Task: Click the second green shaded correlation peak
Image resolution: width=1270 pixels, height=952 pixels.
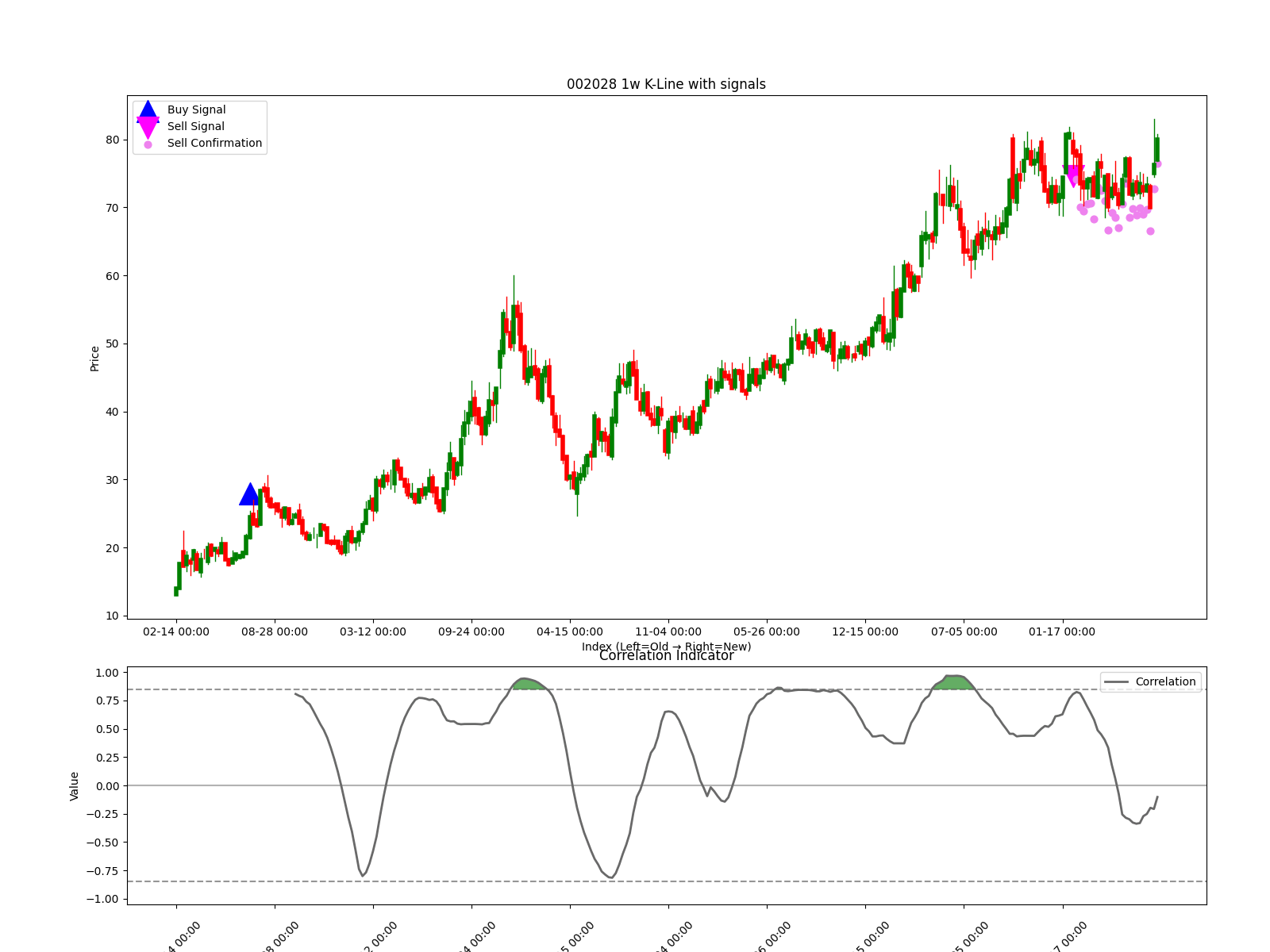Action: pyautogui.click(x=954, y=681)
